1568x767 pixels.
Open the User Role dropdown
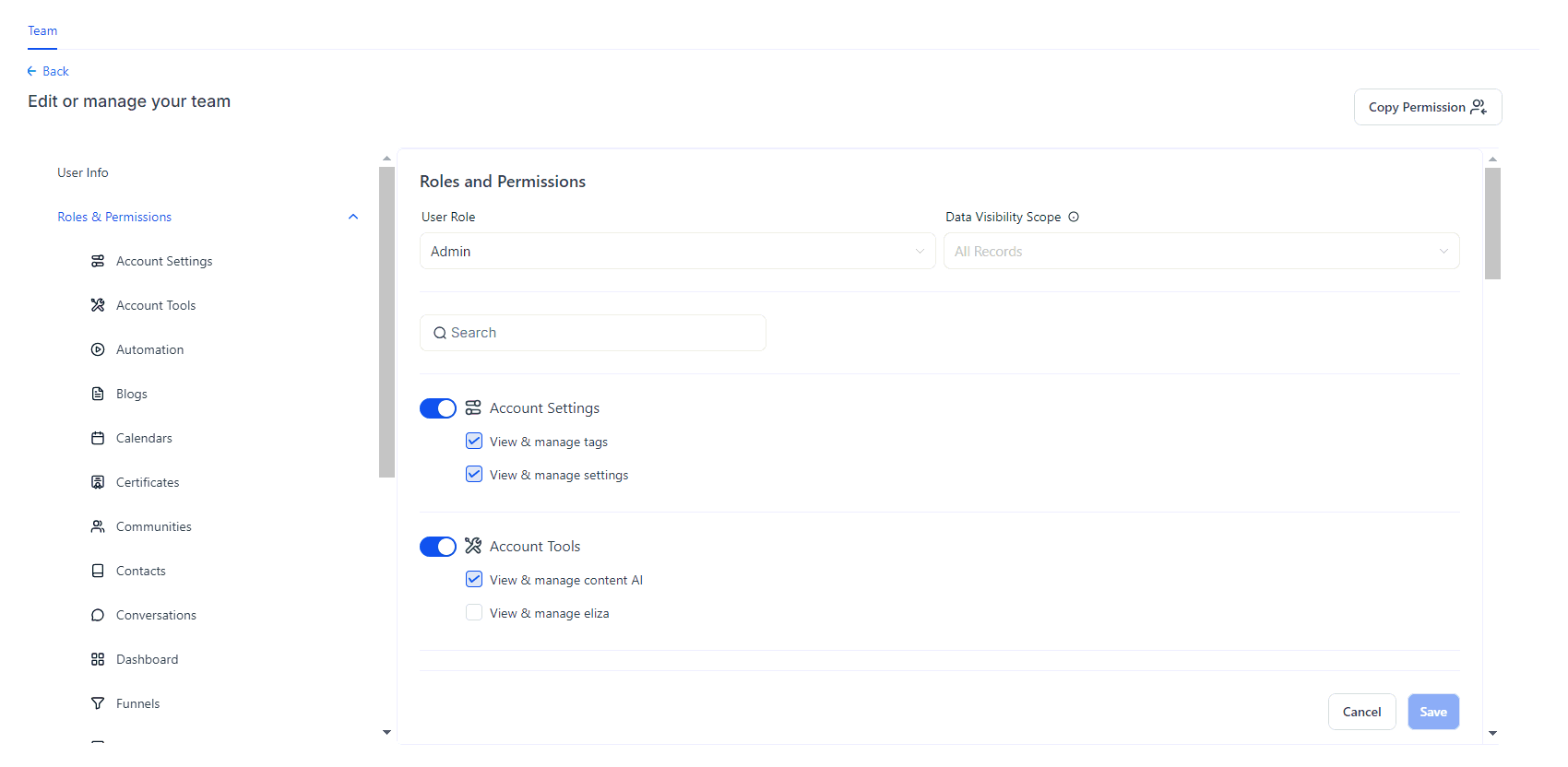pos(677,252)
